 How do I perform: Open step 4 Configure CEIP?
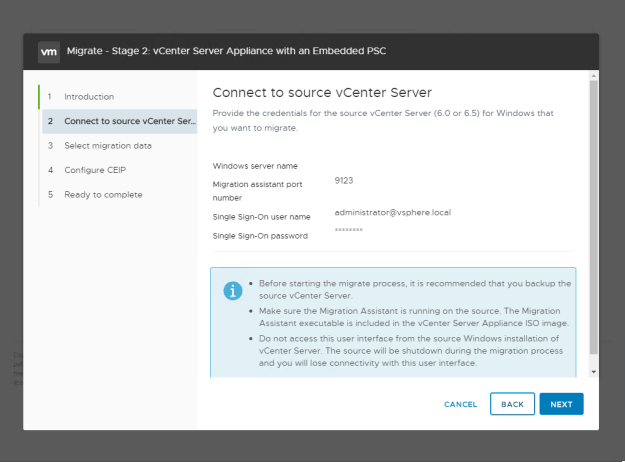[95, 170]
